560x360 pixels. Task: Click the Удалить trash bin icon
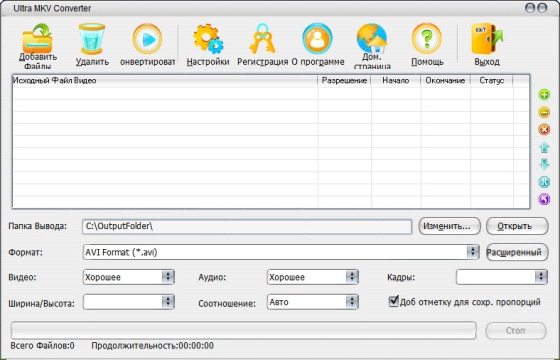click(92, 38)
